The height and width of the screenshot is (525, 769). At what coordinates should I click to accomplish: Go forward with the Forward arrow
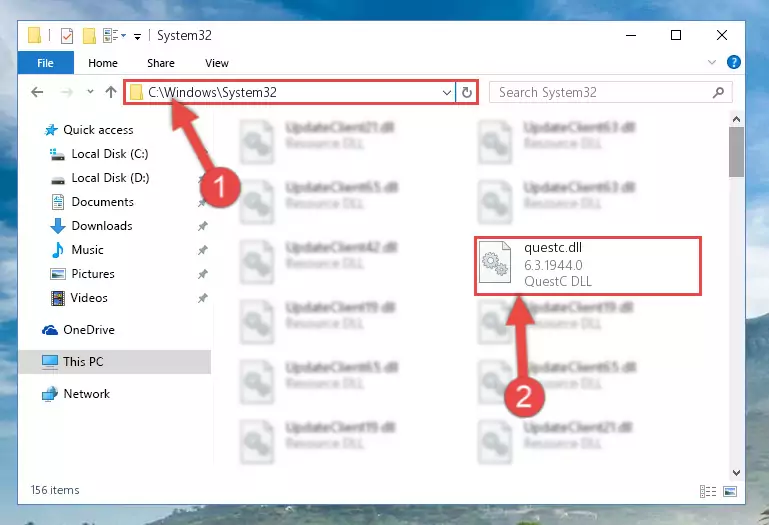tap(67, 92)
